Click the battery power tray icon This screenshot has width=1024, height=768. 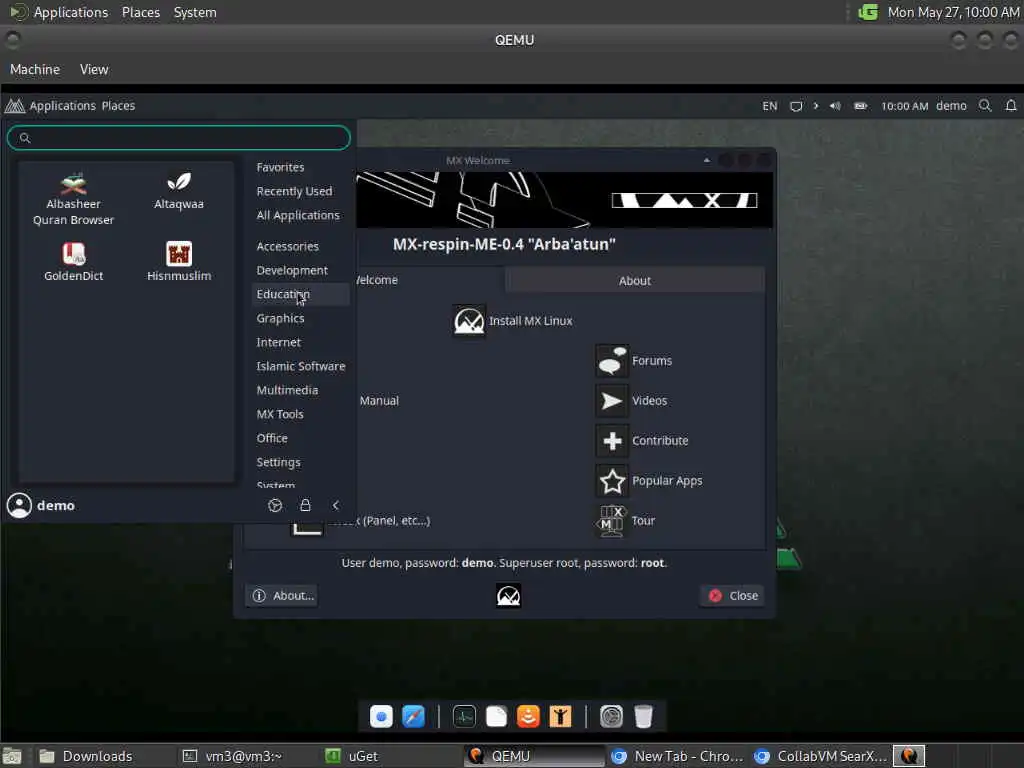pyautogui.click(x=861, y=106)
